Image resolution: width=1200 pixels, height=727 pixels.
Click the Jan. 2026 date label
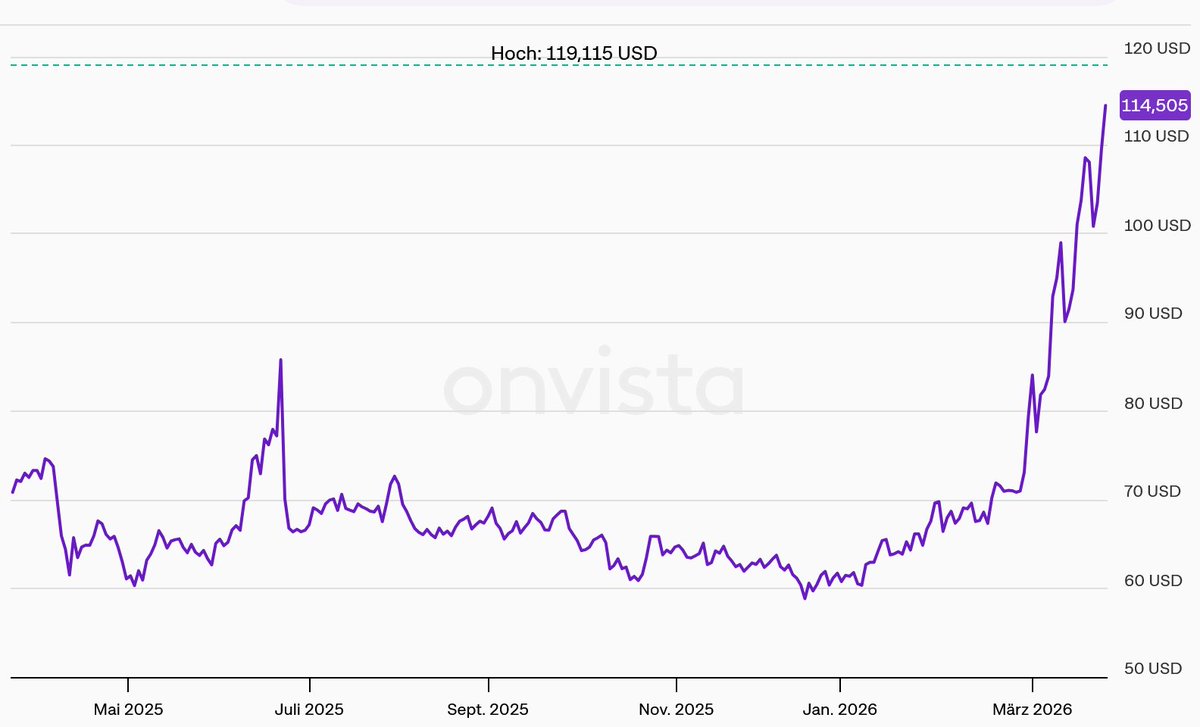pyautogui.click(x=840, y=709)
